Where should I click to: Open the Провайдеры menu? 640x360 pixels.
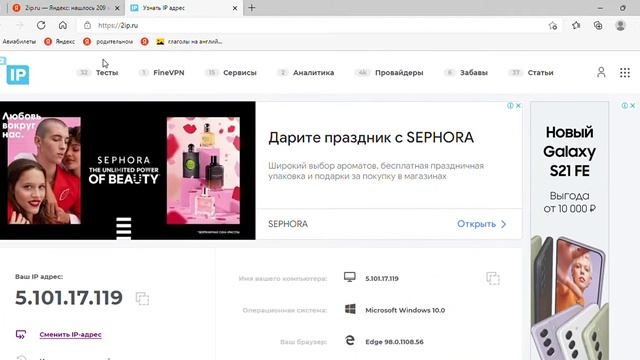pyautogui.click(x=399, y=73)
